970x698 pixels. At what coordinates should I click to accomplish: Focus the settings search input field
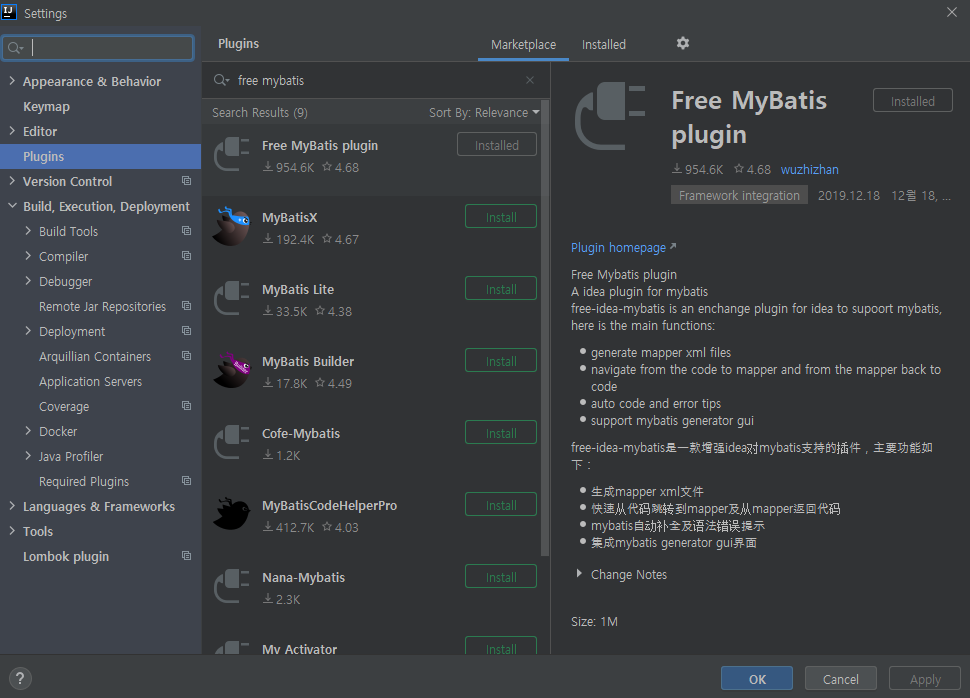98,48
